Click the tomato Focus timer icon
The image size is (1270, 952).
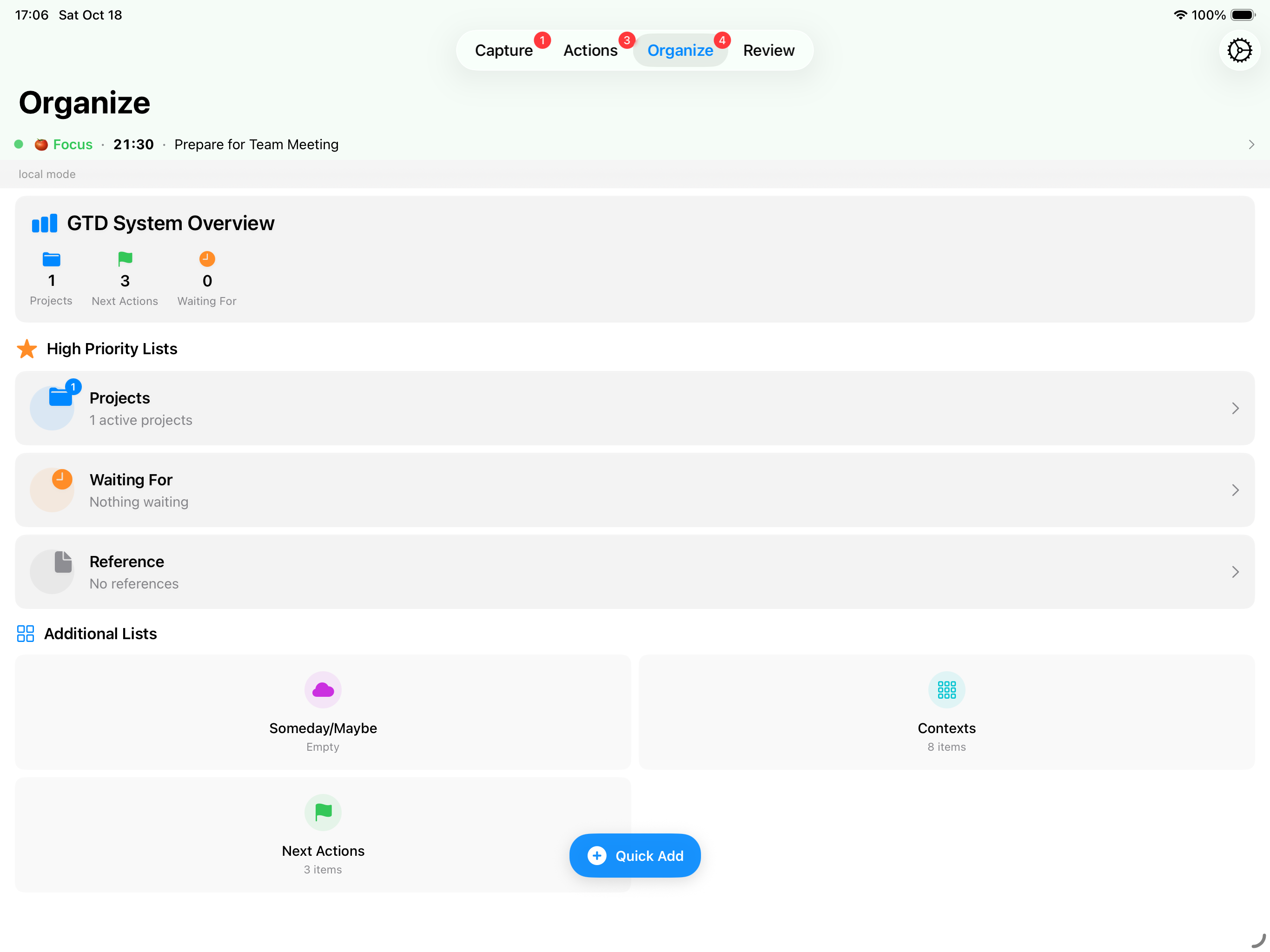click(41, 144)
